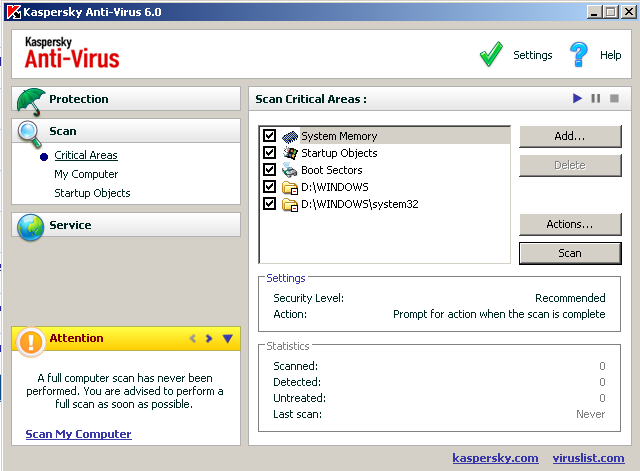Click the Security Level label
The height and width of the screenshot is (471, 640).
pyautogui.click(x=309, y=298)
